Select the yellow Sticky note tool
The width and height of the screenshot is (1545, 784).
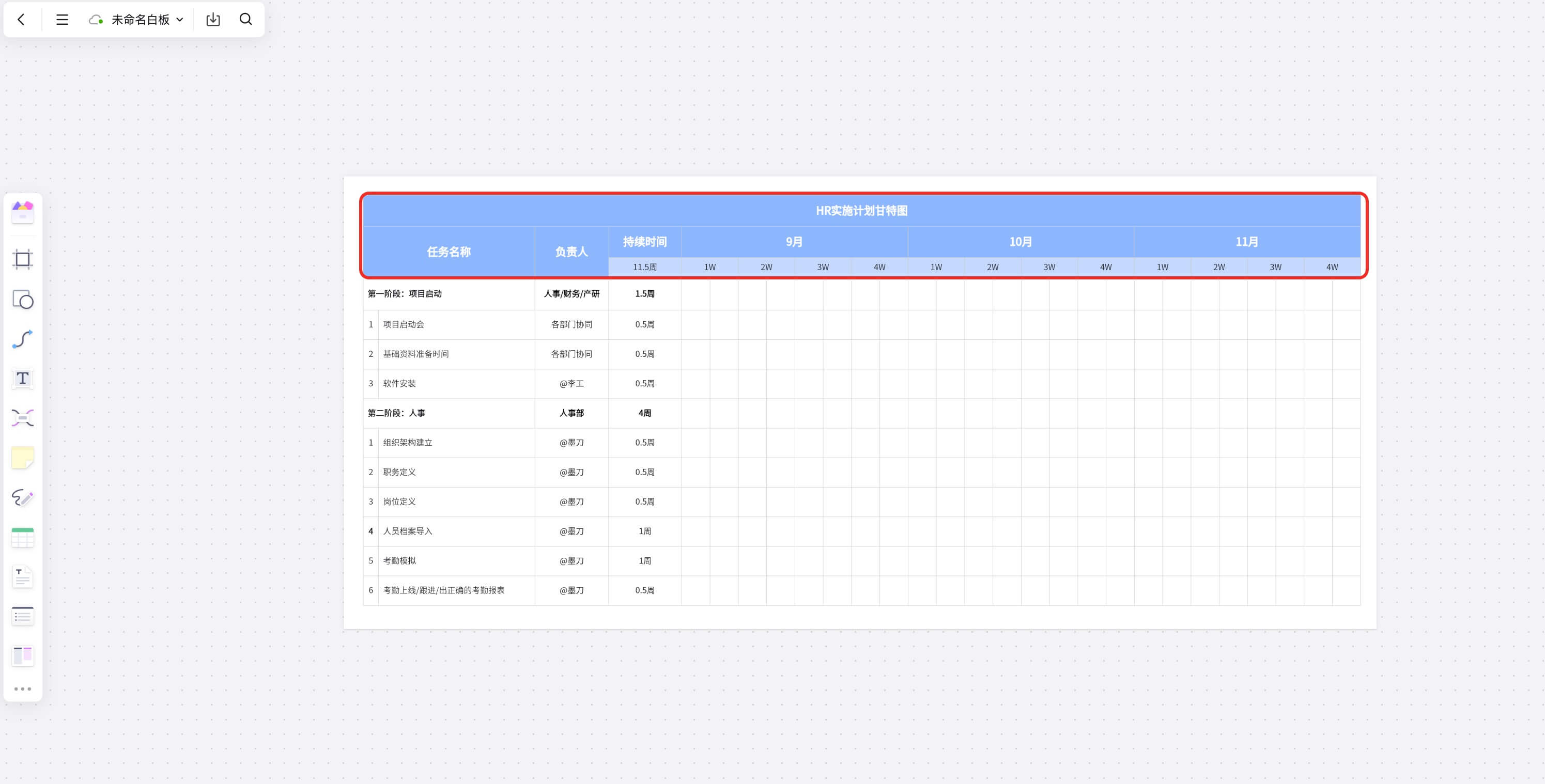tap(23, 458)
